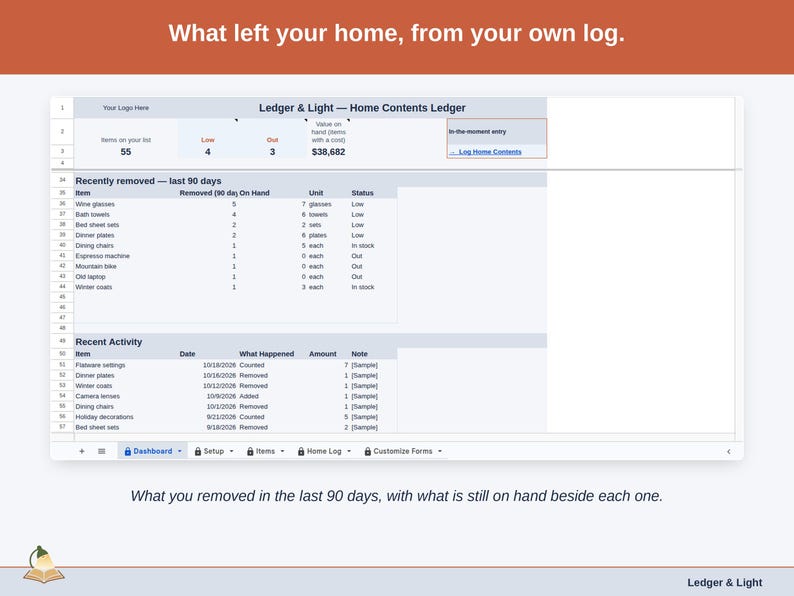Image resolution: width=794 pixels, height=596 pixels.
Task: Click the items on your list value 55
Action: [126, 152]
